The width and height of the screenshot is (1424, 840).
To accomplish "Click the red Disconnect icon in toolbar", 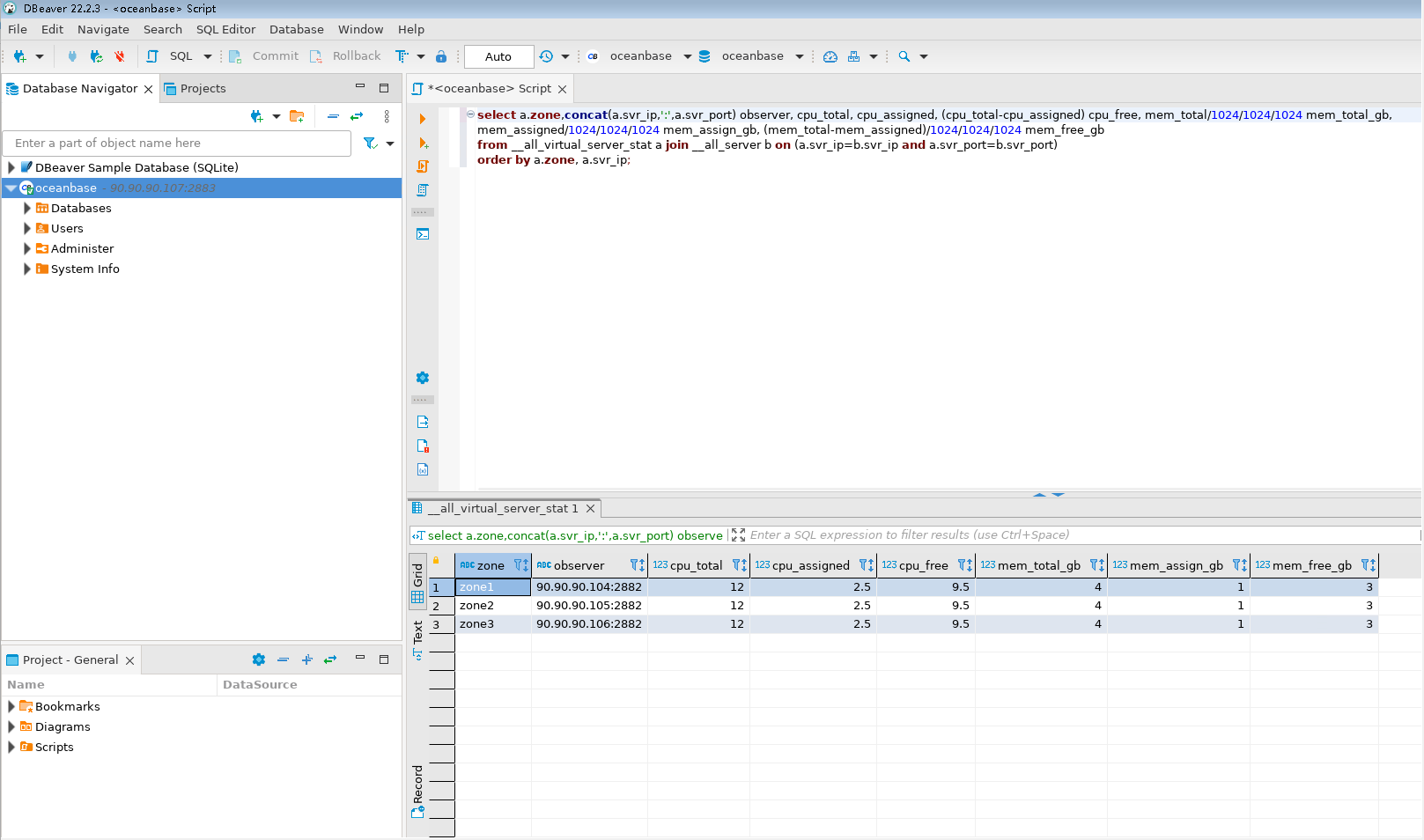I will pyautogui.click(x=120, y=56).
